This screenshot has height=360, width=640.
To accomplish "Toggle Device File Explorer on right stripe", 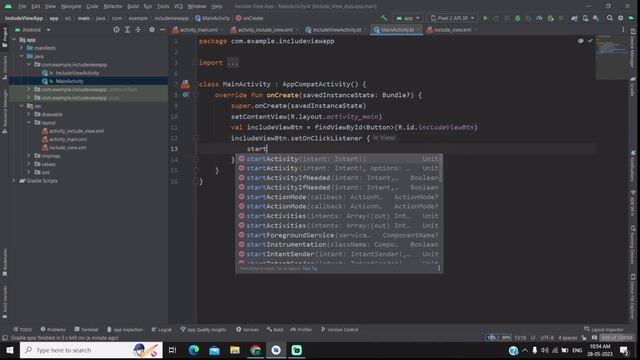I will click(x=633, y=296).
